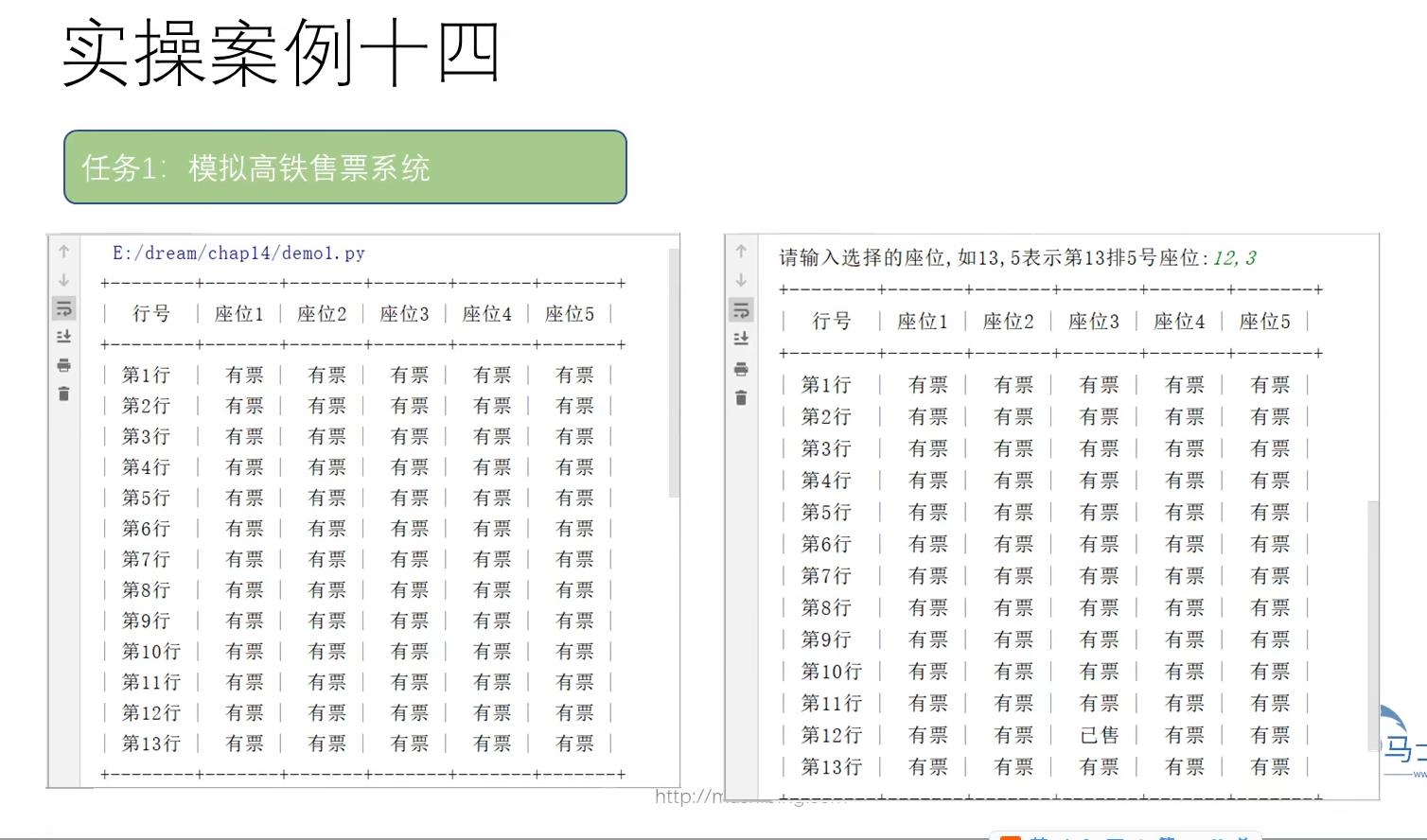
Task: Click the 座位5 header in right console
Action: 1265,322
